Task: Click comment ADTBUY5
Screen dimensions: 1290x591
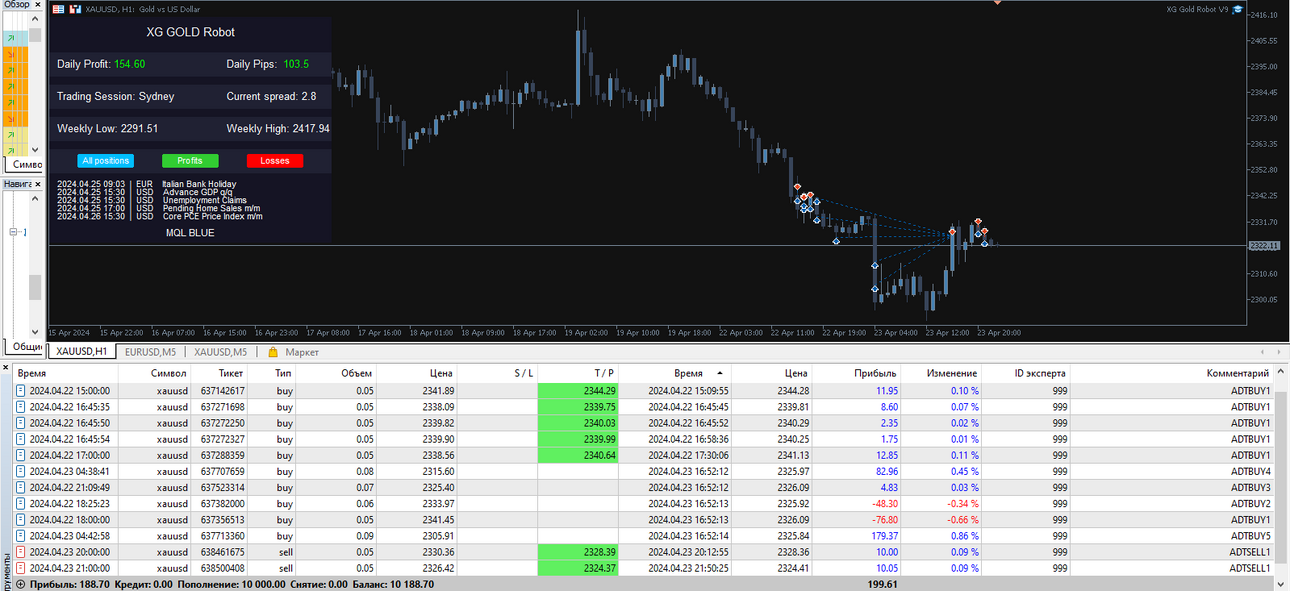Action: pos(1250,536)
